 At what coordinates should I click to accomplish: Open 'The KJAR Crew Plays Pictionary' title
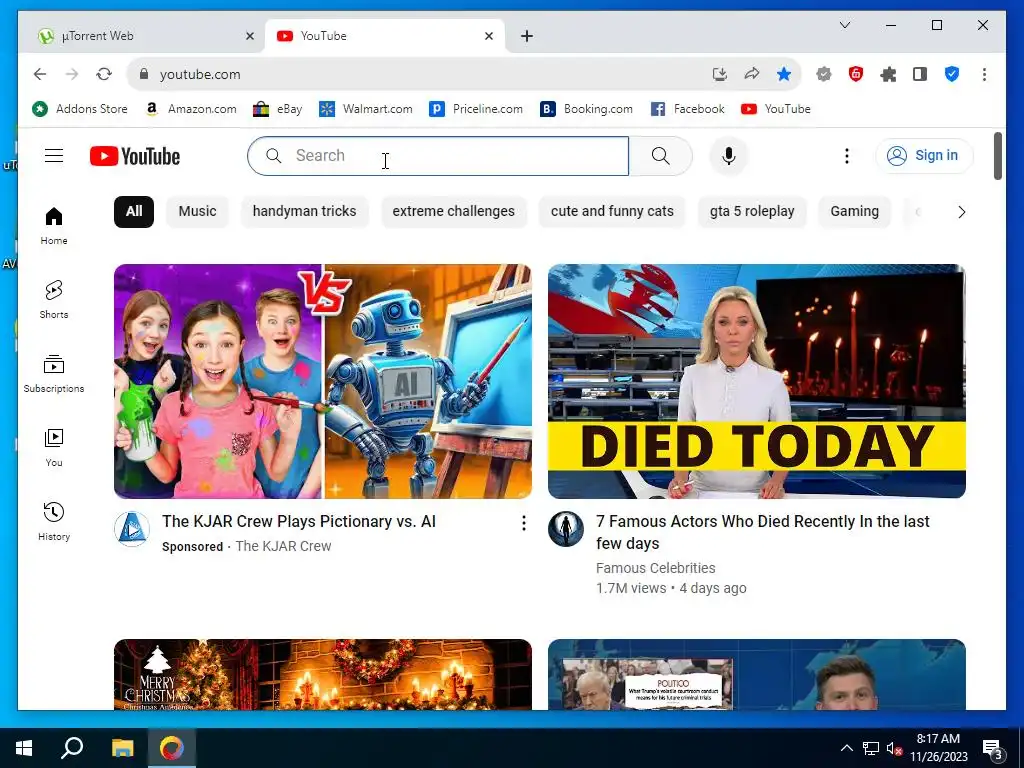(x=299, y=521)
